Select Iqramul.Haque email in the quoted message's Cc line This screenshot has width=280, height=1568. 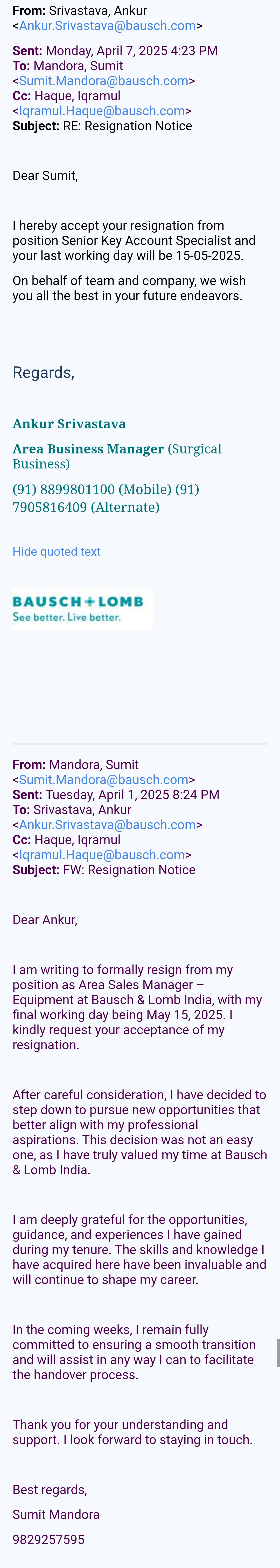102,855
